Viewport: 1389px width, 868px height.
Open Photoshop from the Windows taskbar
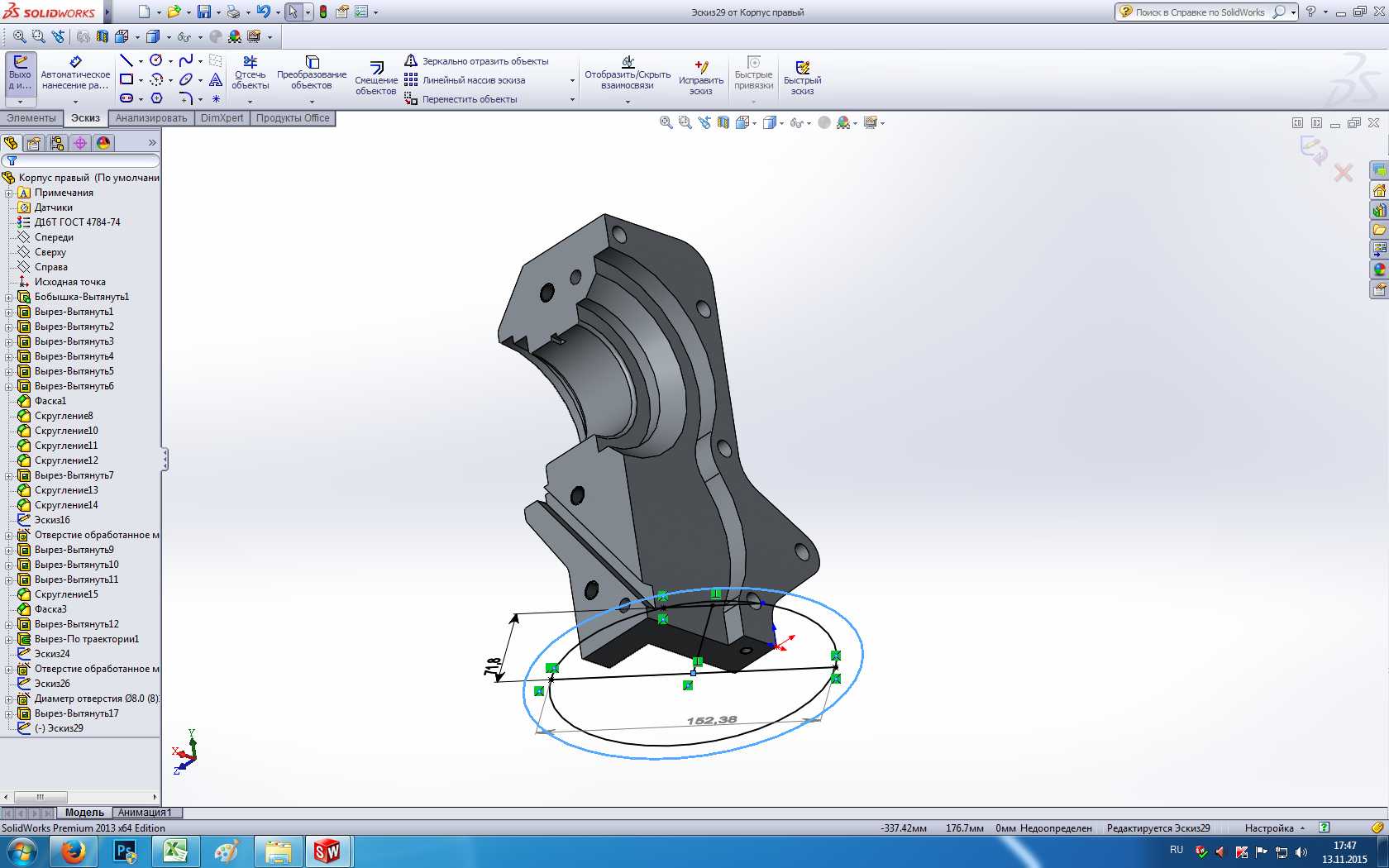[x=124, y=851]
